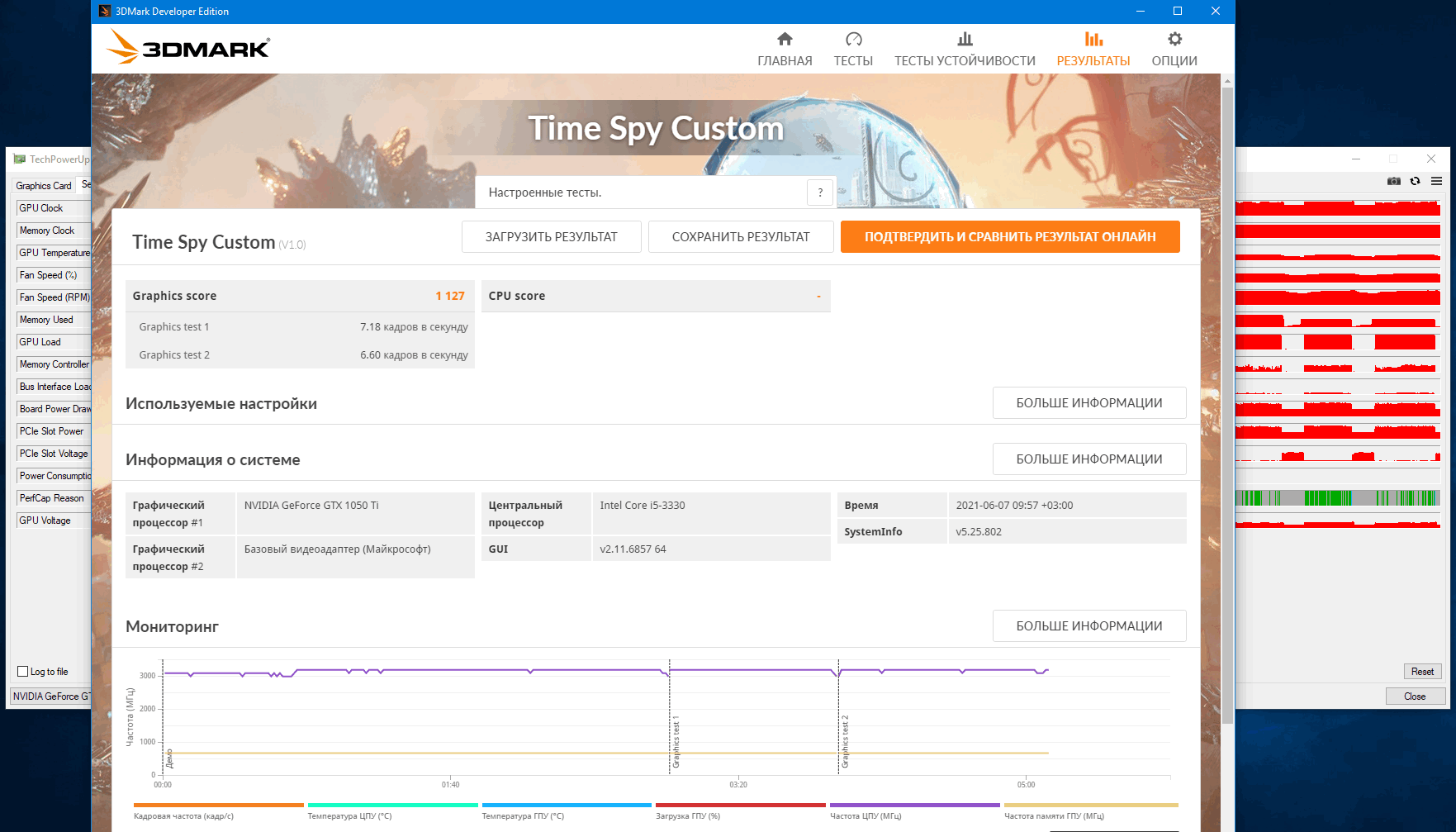
Task: Select PCIe Slot Power sensor in GPU-Z
Action: click(53, 431)
